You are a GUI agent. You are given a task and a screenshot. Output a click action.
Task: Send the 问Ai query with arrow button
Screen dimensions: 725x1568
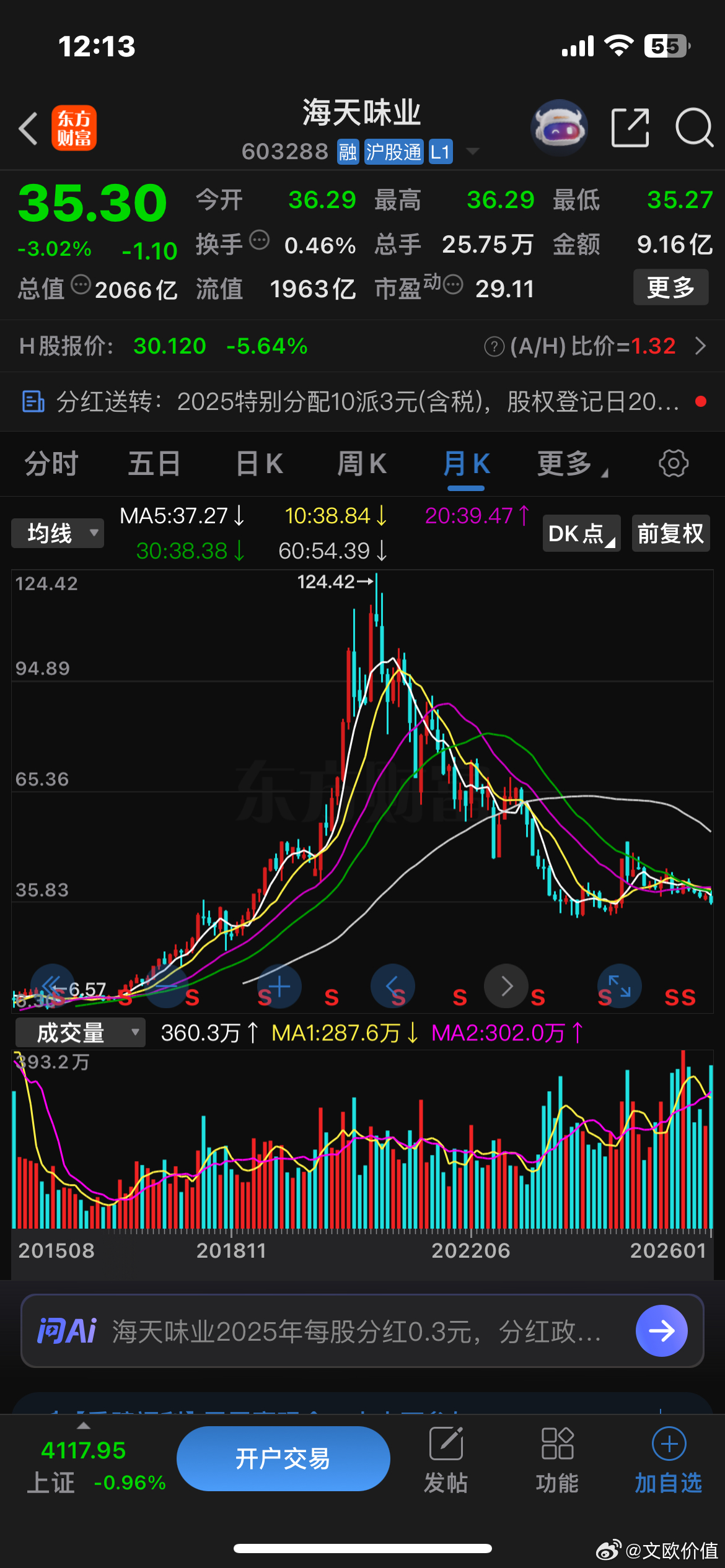(x=662, y=1331)
